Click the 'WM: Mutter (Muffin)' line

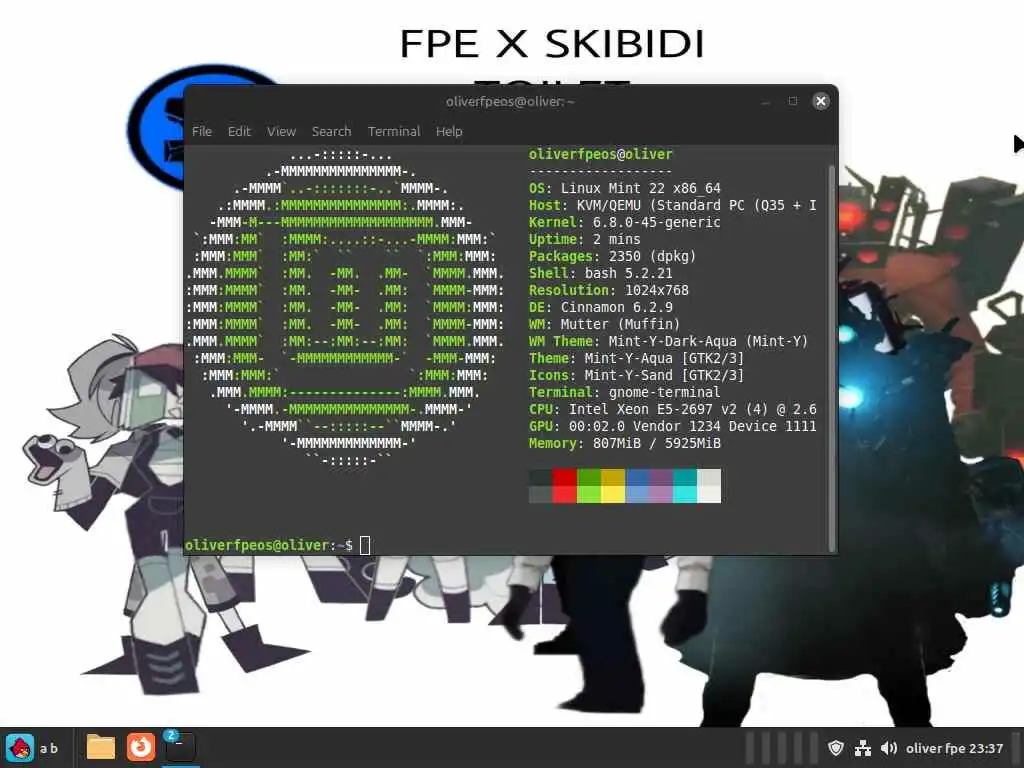coord(604,324)
